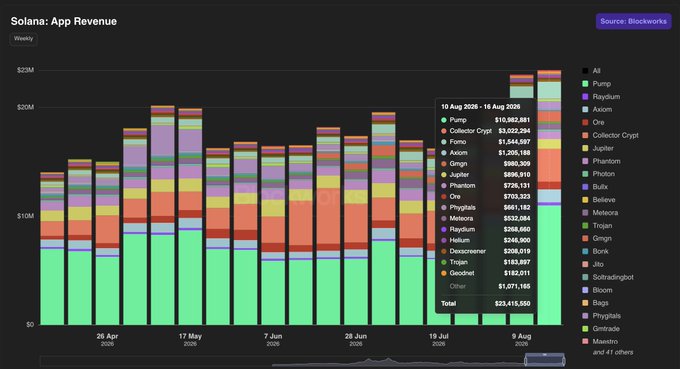Click the Believe legend color swatch

point(585,200)
